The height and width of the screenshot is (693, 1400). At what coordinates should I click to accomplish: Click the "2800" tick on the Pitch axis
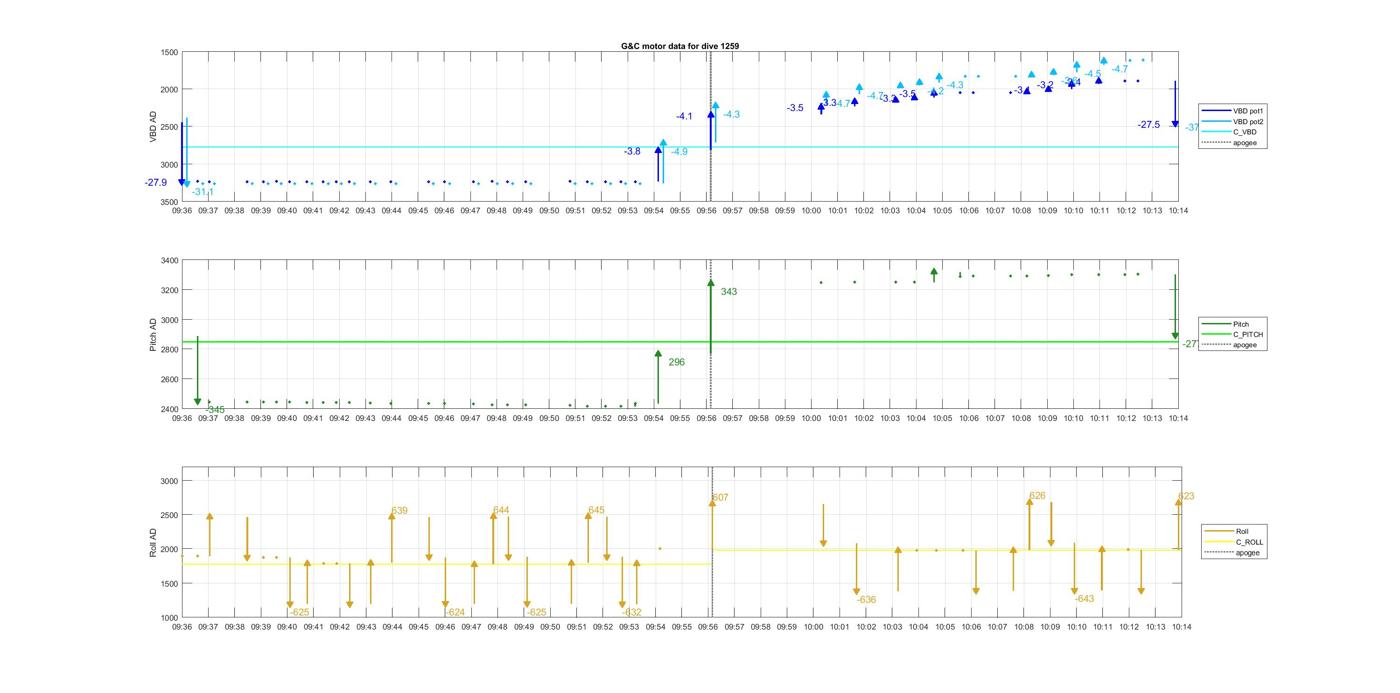click(x=169, y=350)
